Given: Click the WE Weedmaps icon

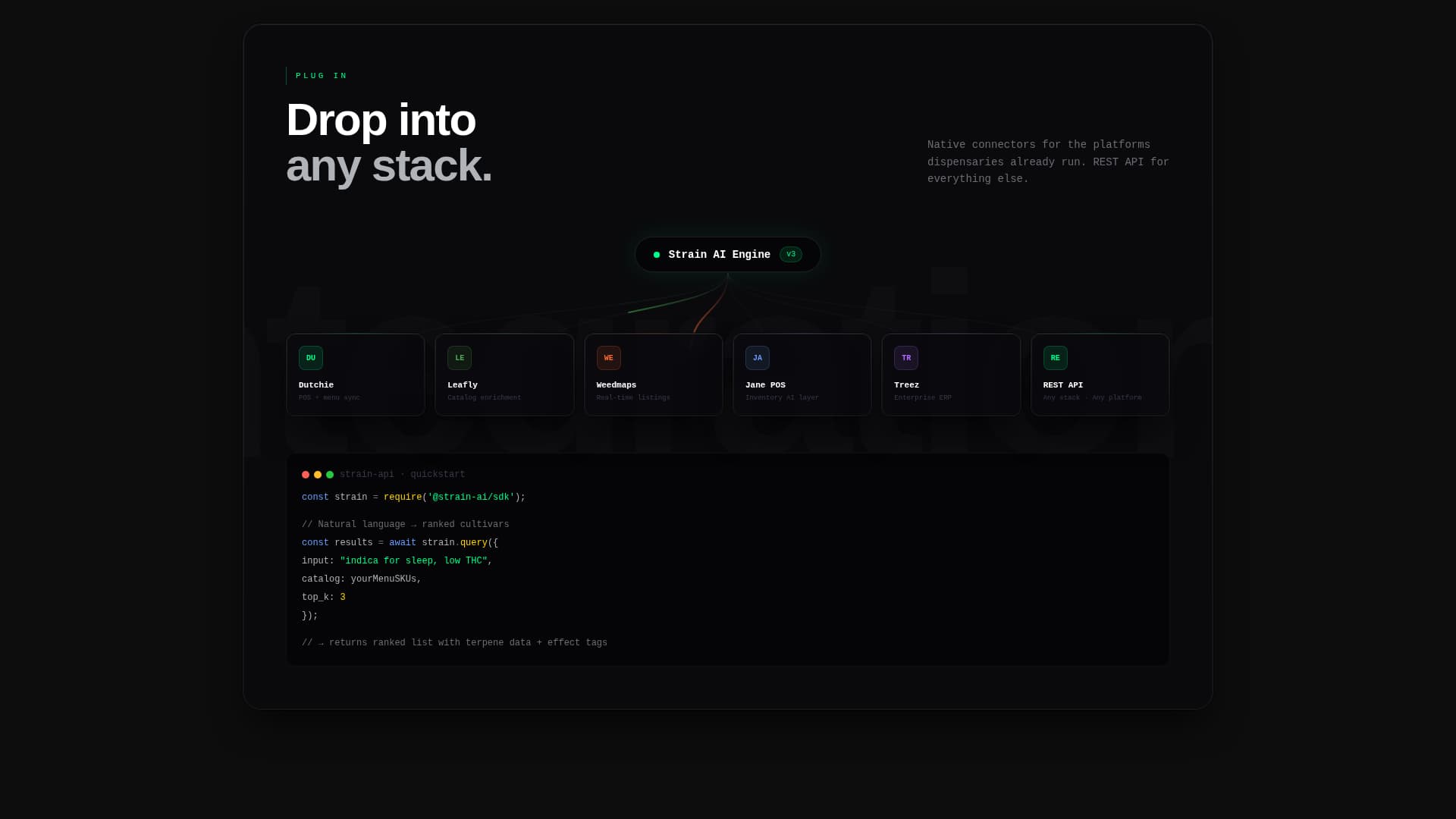Looking at the screenshot, I should [x=608, y=357].
